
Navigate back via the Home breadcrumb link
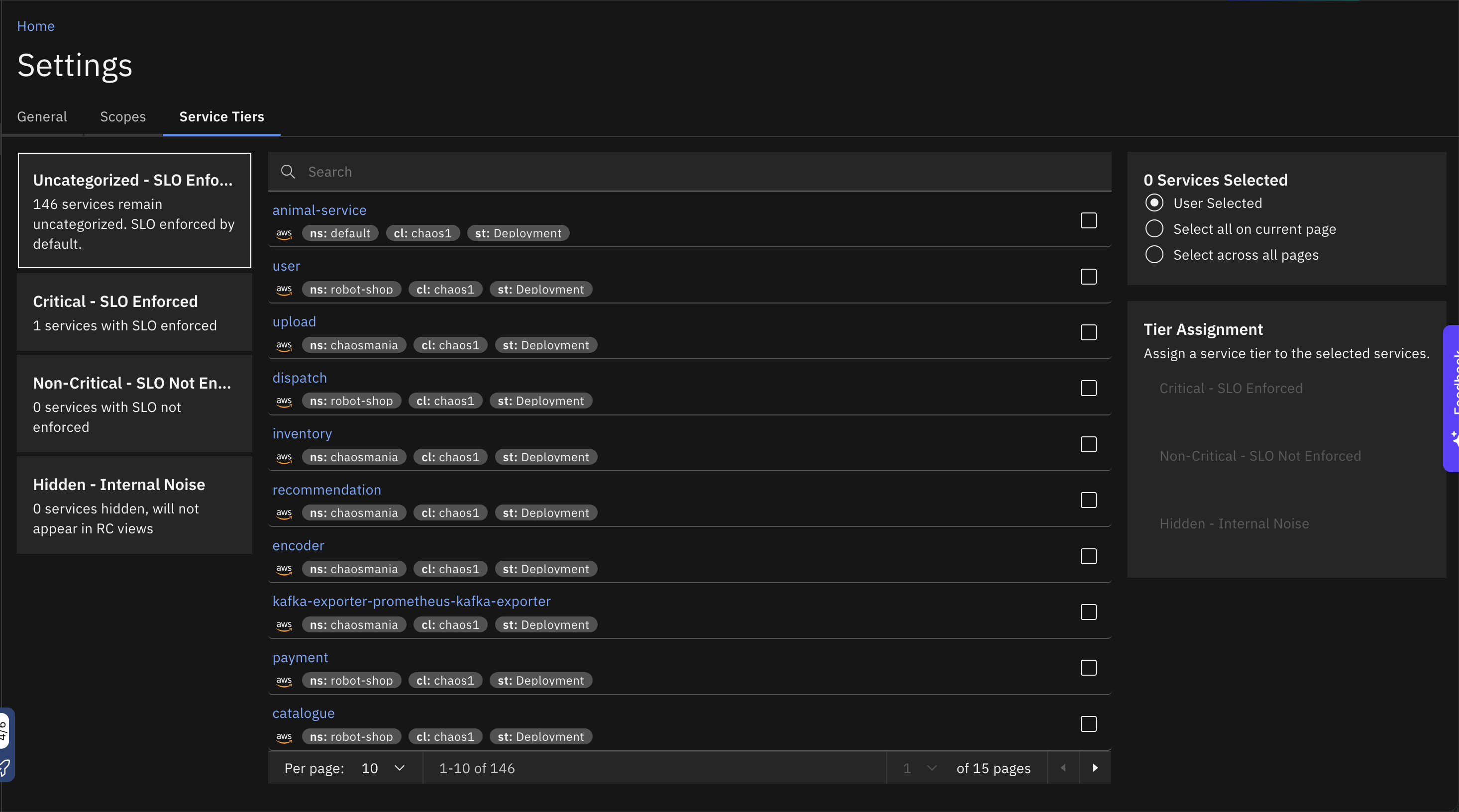[x=36, y=25]
